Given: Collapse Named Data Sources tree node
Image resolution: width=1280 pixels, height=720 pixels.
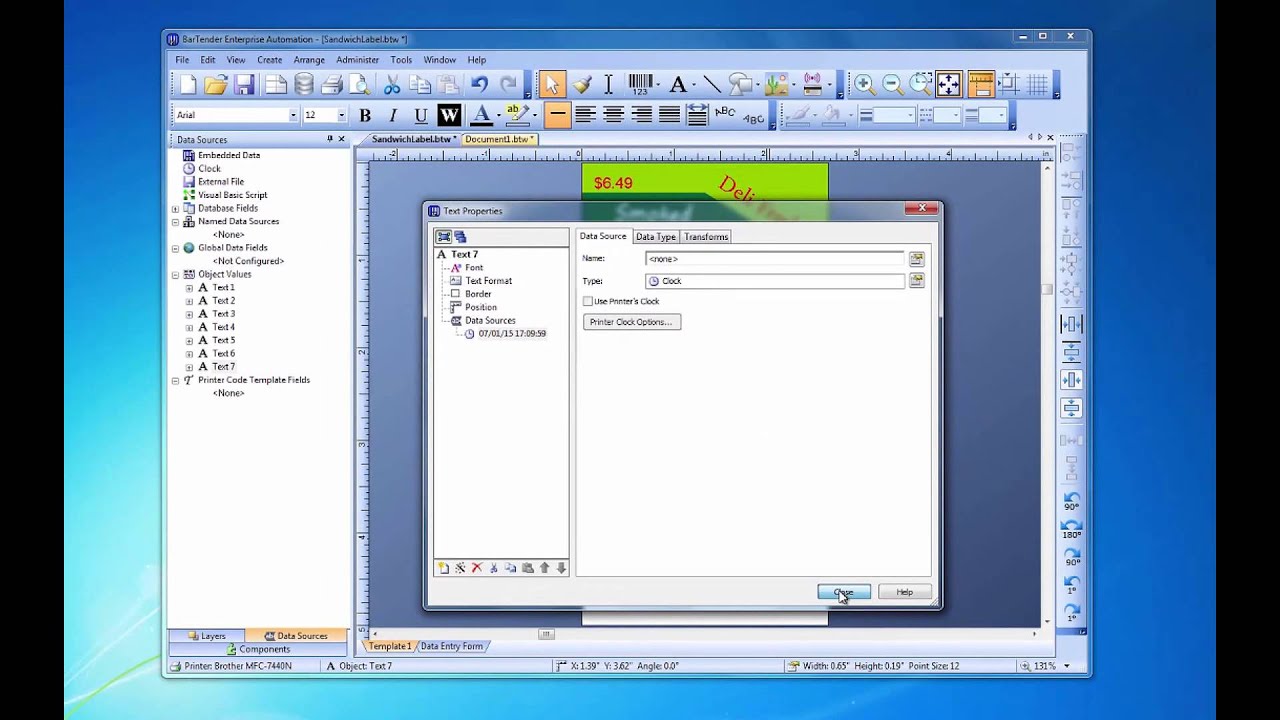Looking at the screenshot, I should click(x=176, y=221).
